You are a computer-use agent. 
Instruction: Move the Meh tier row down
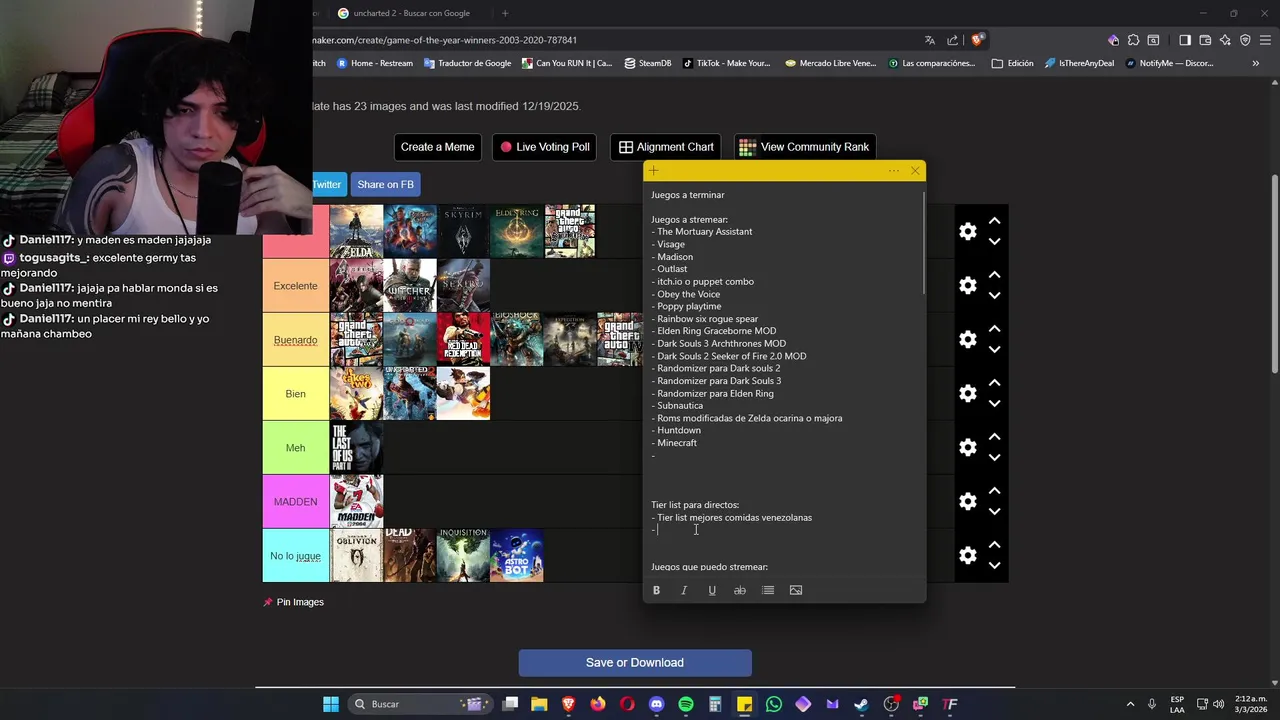point(995,458)
